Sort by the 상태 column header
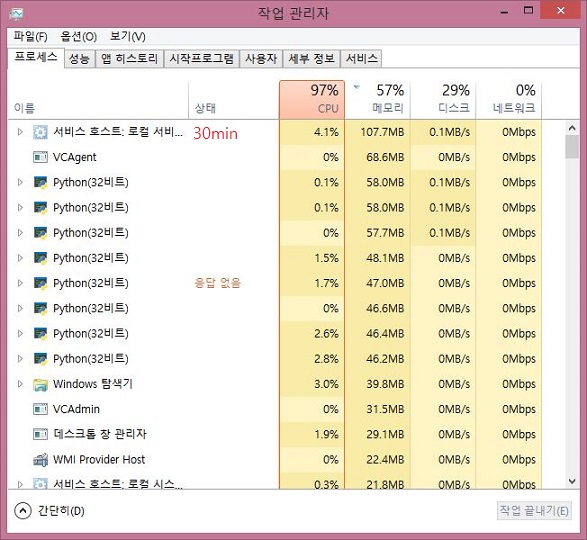The height and width of the screenshot is (540, 587). [234, 100]
